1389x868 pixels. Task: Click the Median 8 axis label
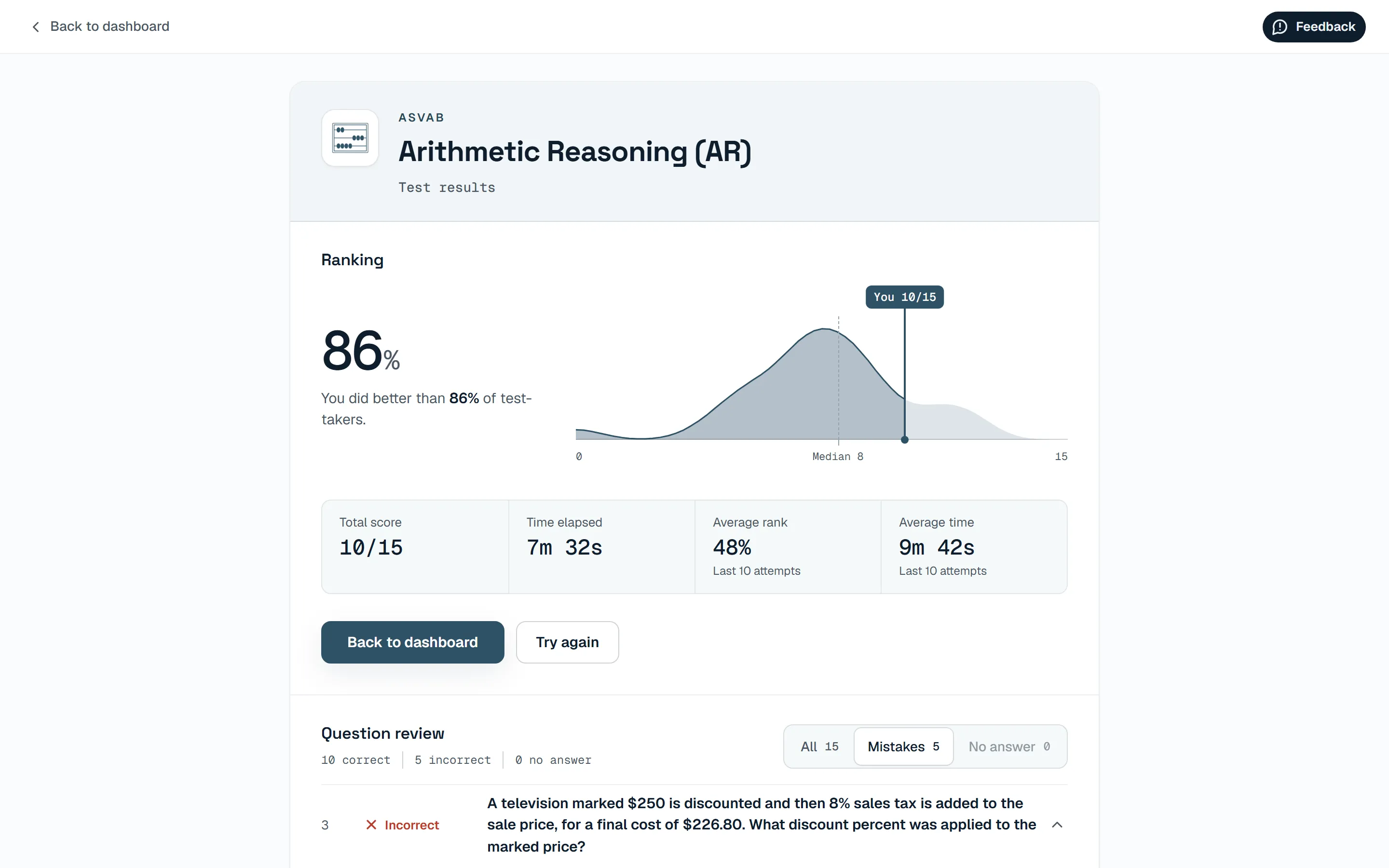[837, 456]
